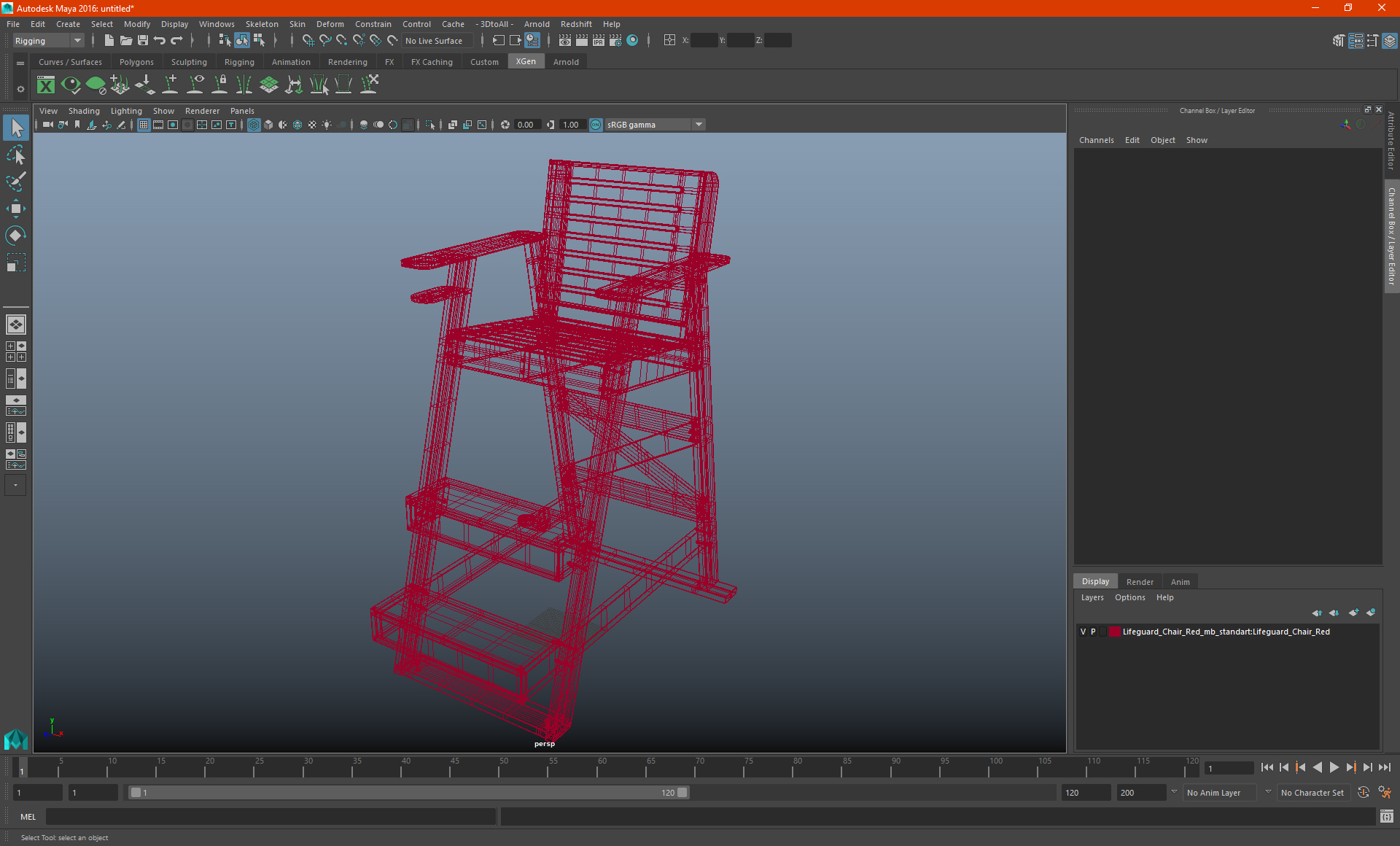This screenshot has width=1400, height=846.
Task: Toggle visibility V of Lifeguard_Chair_Red layer
Action: click(x=1081, y=631)
